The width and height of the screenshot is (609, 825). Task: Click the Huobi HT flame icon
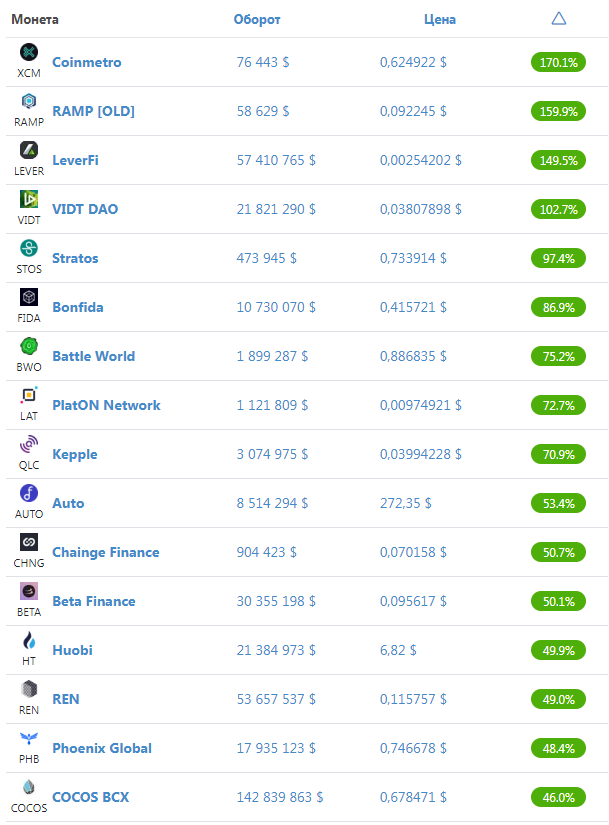(29, 640)
